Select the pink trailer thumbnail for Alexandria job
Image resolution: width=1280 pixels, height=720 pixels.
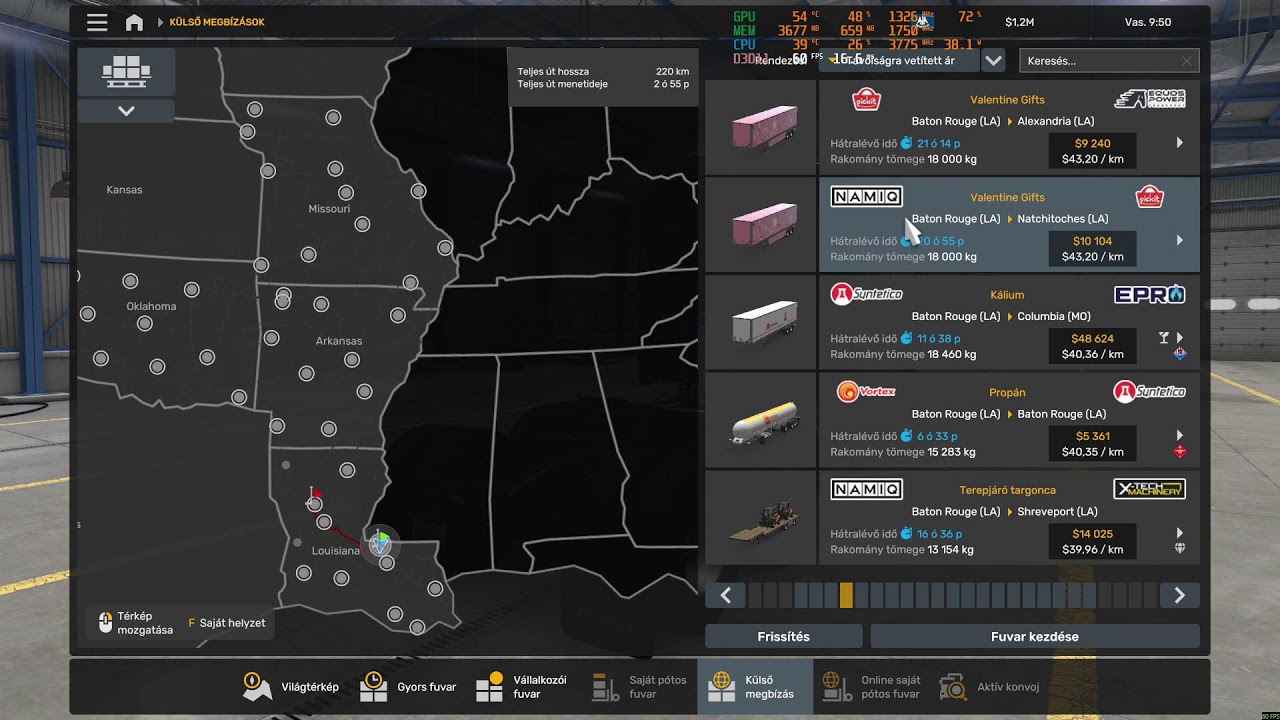760,128
